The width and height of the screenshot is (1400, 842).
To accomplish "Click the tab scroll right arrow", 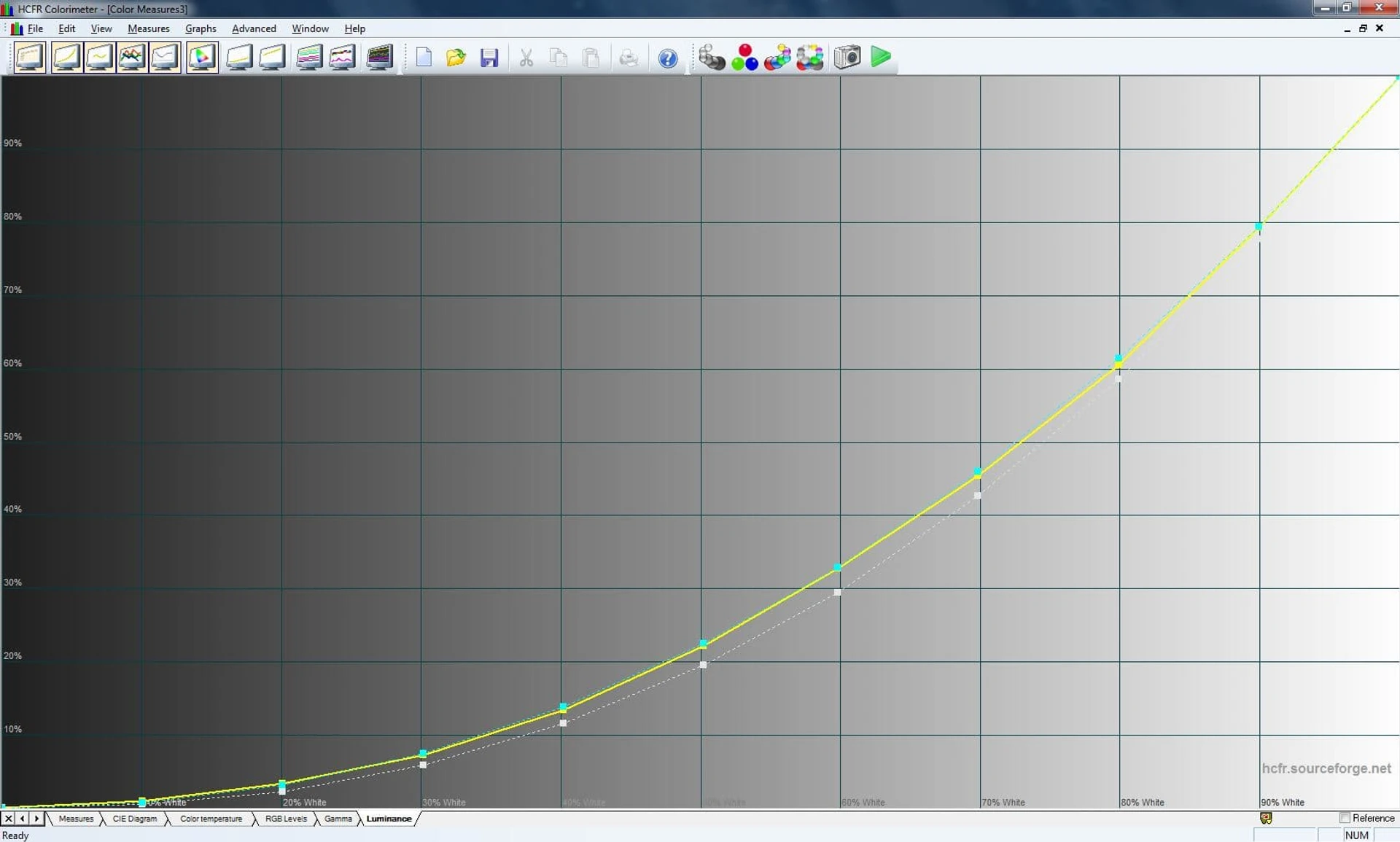I will click(36, 819).
